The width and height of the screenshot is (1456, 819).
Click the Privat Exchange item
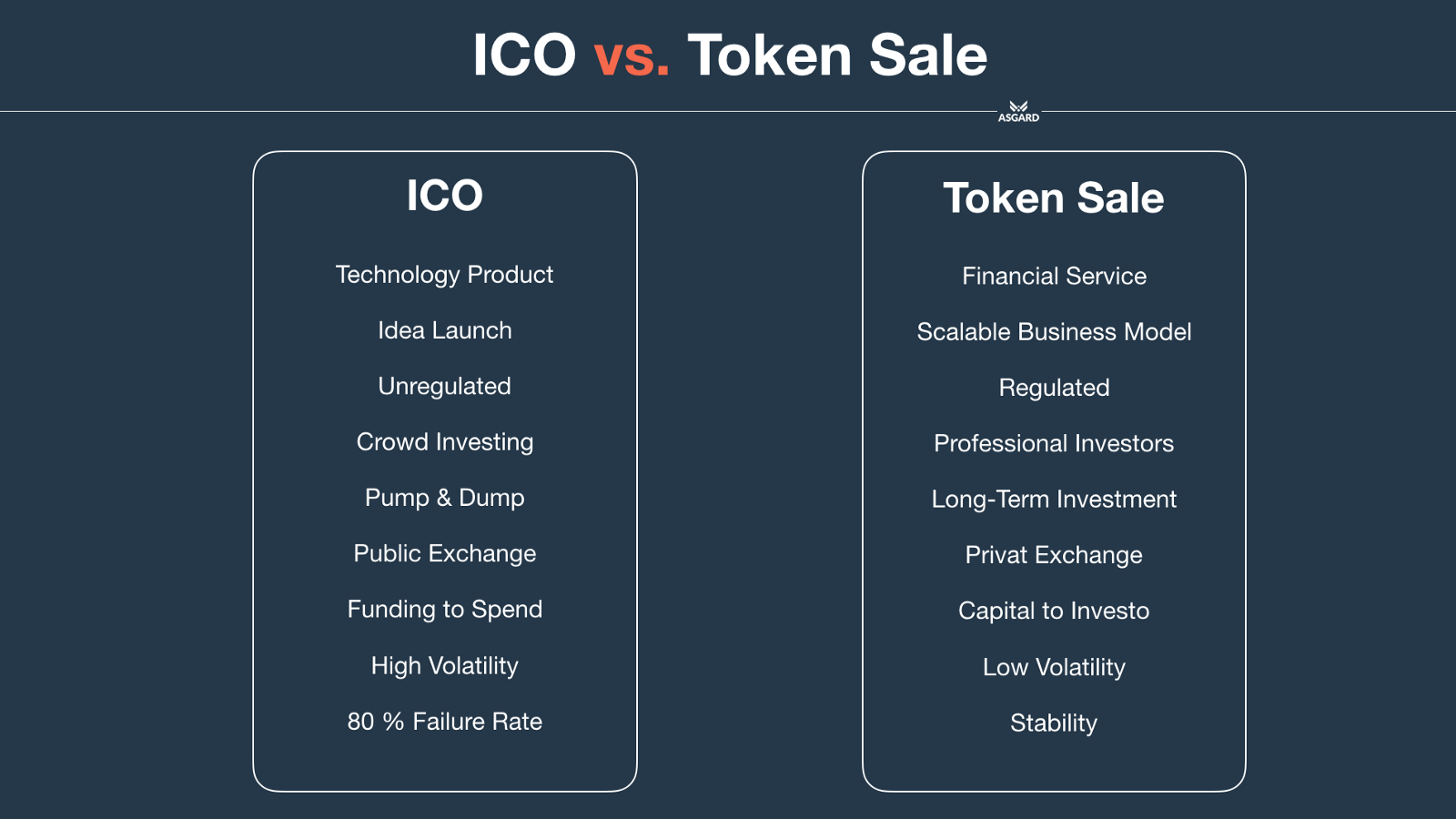1054,555
